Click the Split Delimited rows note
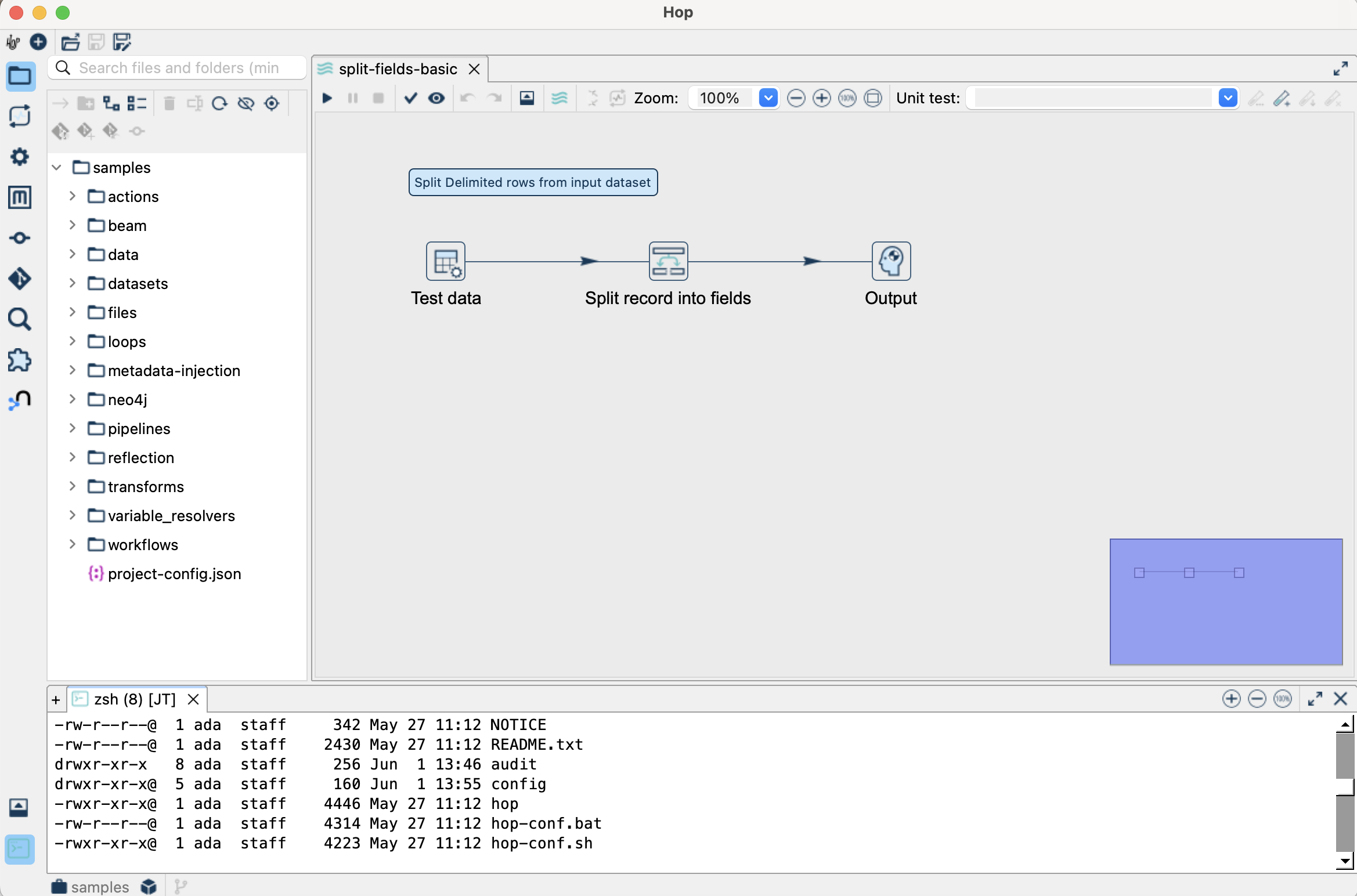Viewport: 1357px width, 896px height. (x=533, y=182)
